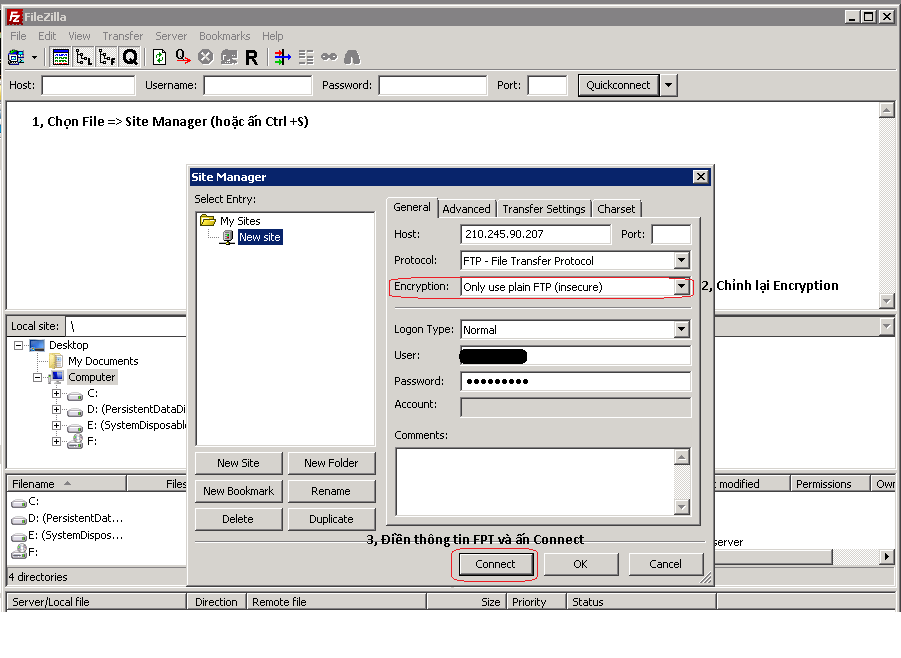Viewport: 901px width, 658px height.
Task: Click inside the Port input field
Action: click(671, 234)
